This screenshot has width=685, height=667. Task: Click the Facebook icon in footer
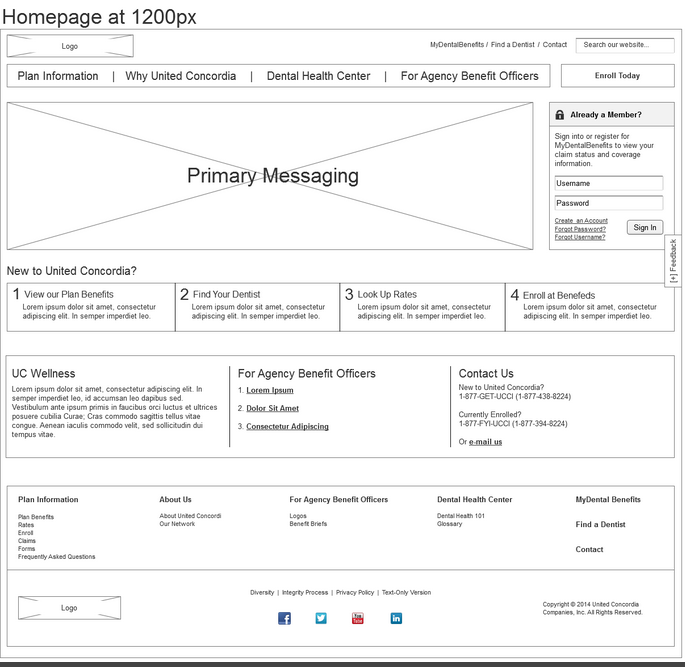tap(284, 619)
